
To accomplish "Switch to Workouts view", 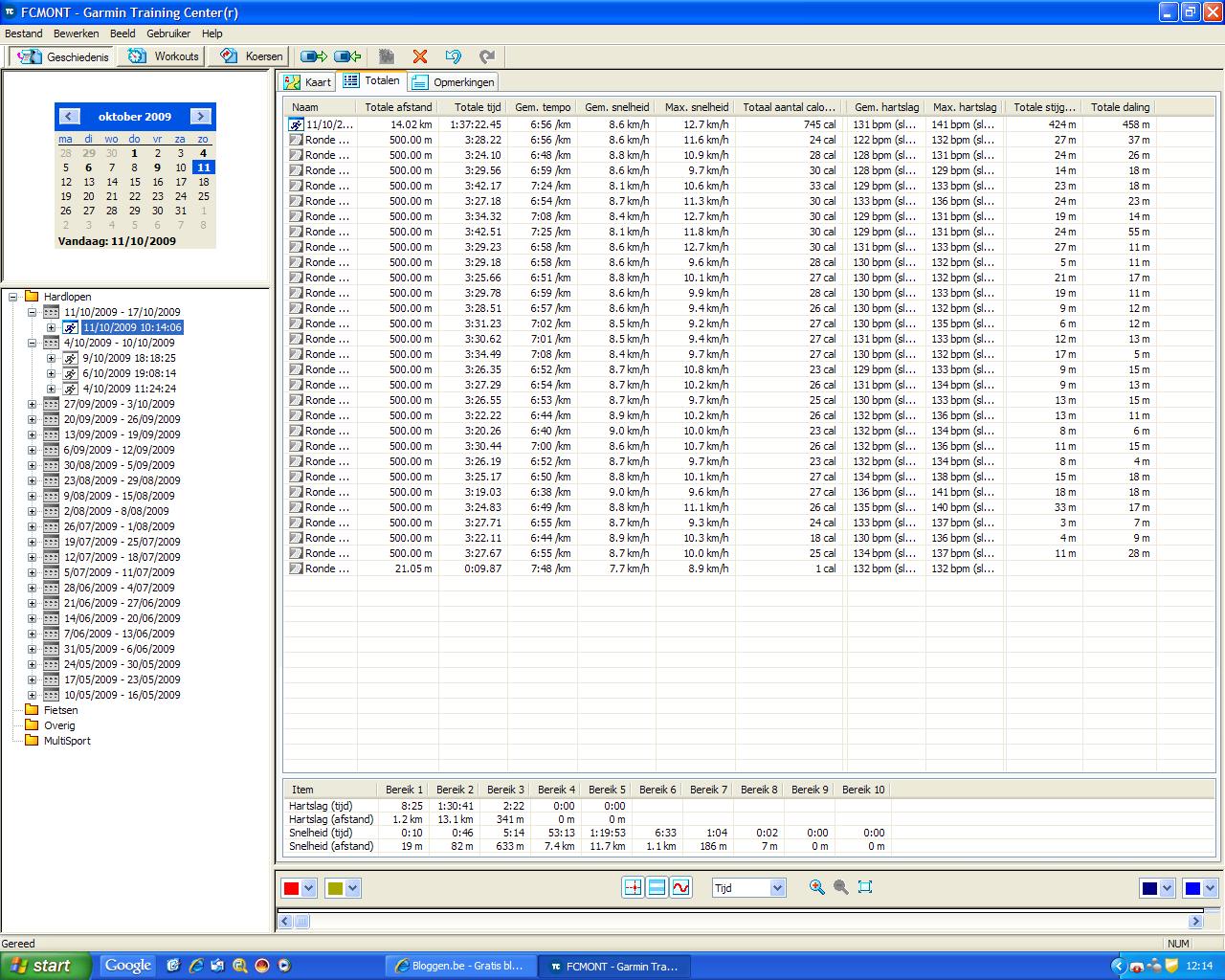I will tap(164, 56).
